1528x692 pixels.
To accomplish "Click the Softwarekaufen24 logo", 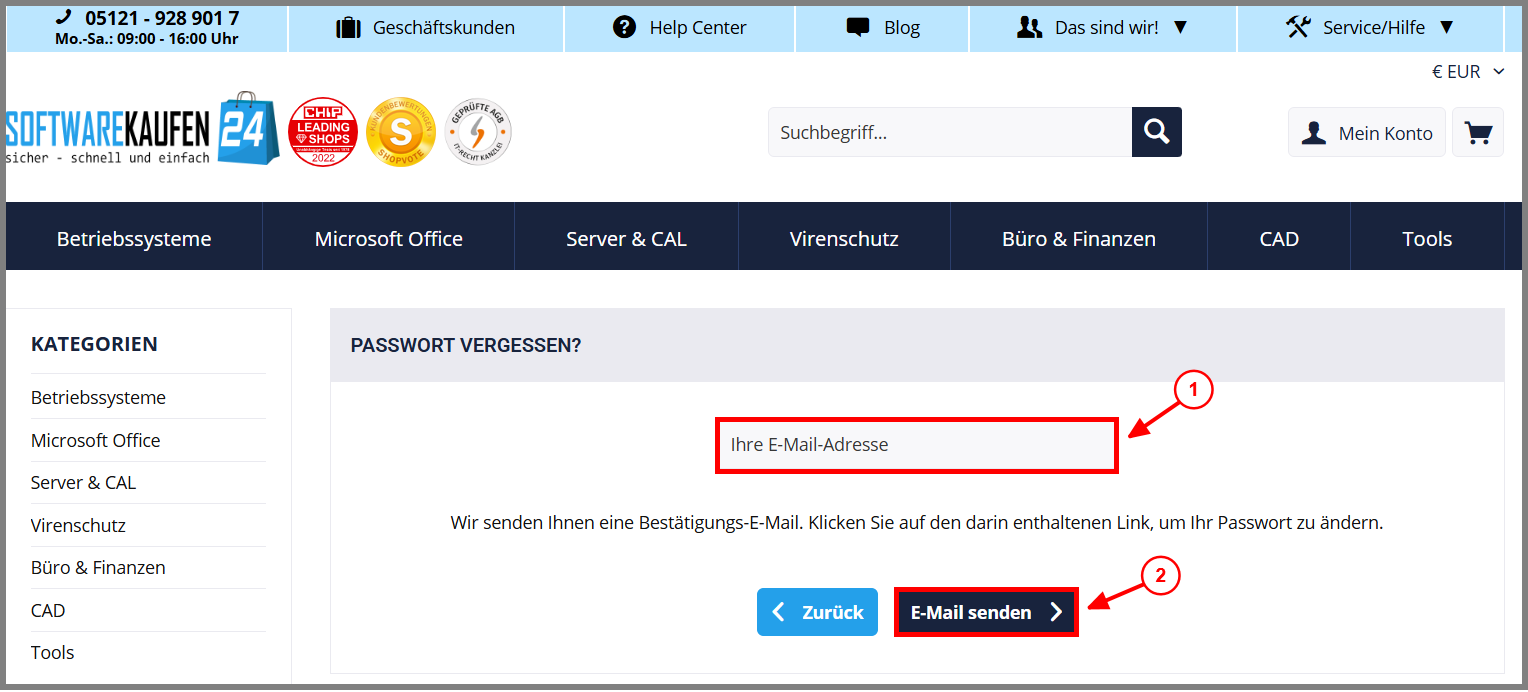I will pos(142,130).
